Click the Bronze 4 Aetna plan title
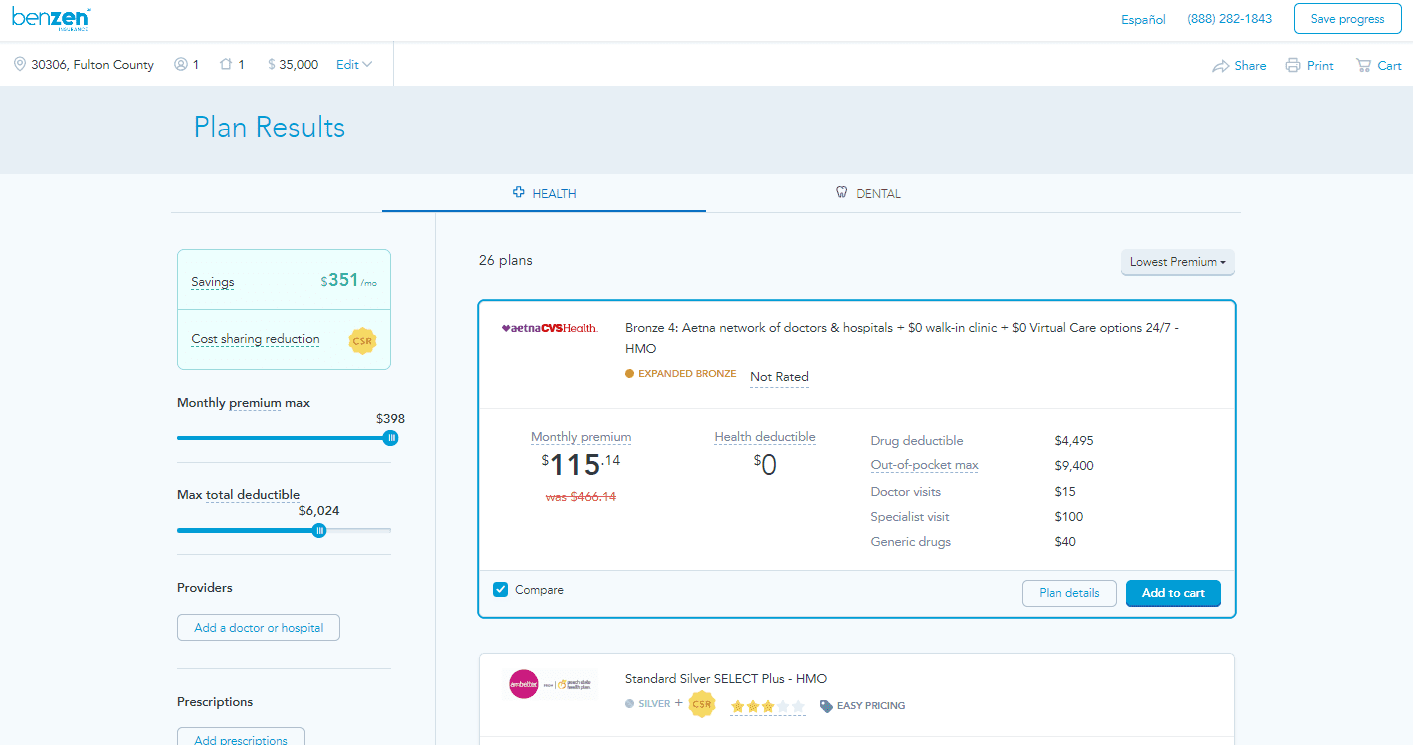The height and width of the screenshot is (745, 1413). (902, 338)
